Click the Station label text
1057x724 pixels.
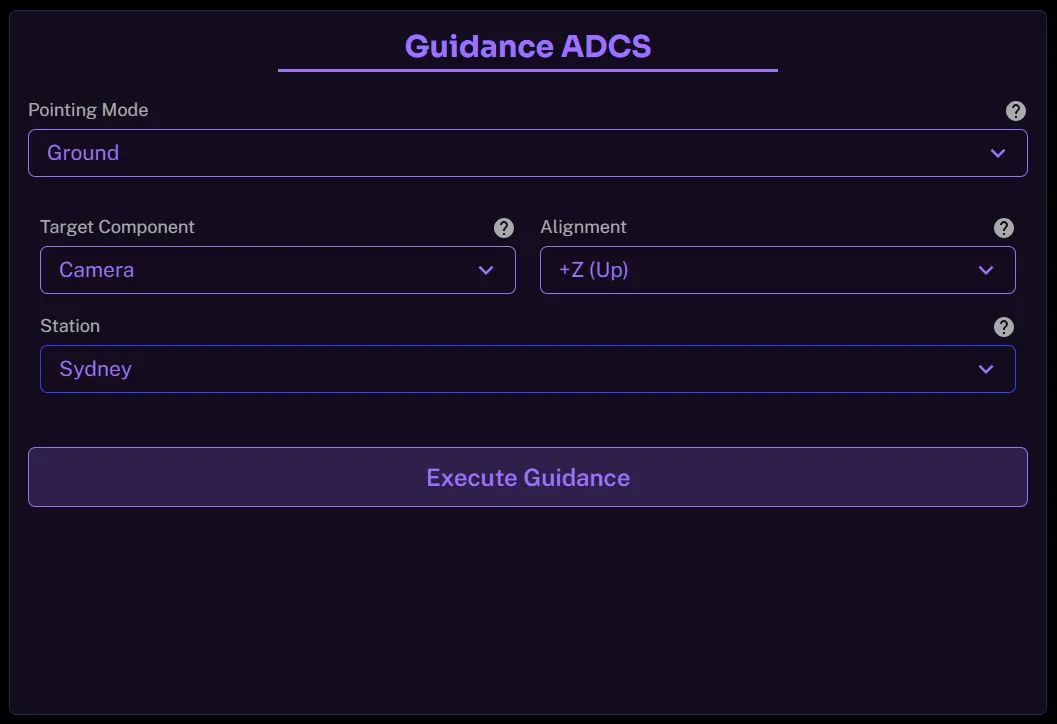(x=70, y=326)
